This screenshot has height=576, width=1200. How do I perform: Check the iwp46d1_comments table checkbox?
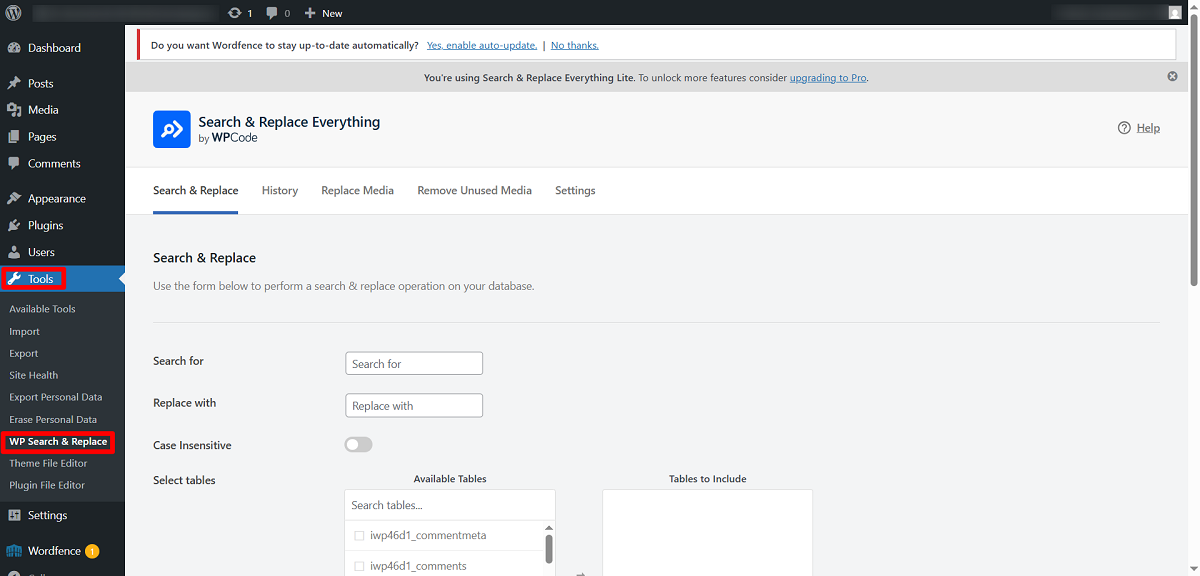[359, 565]
